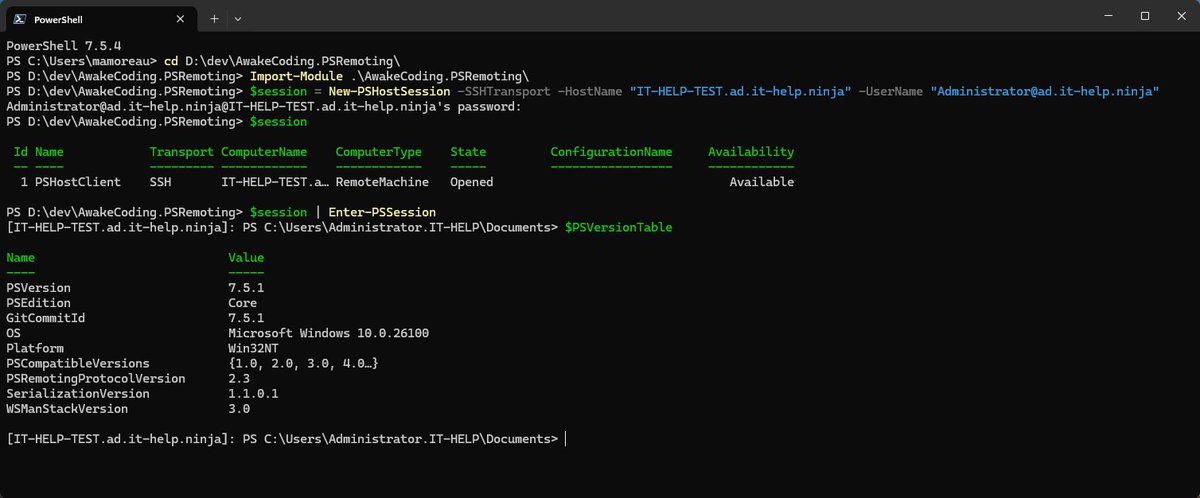Click the 'SerializationVersion' row name
The height and width of the screenshot is (498, 1200).
point(77,393)
